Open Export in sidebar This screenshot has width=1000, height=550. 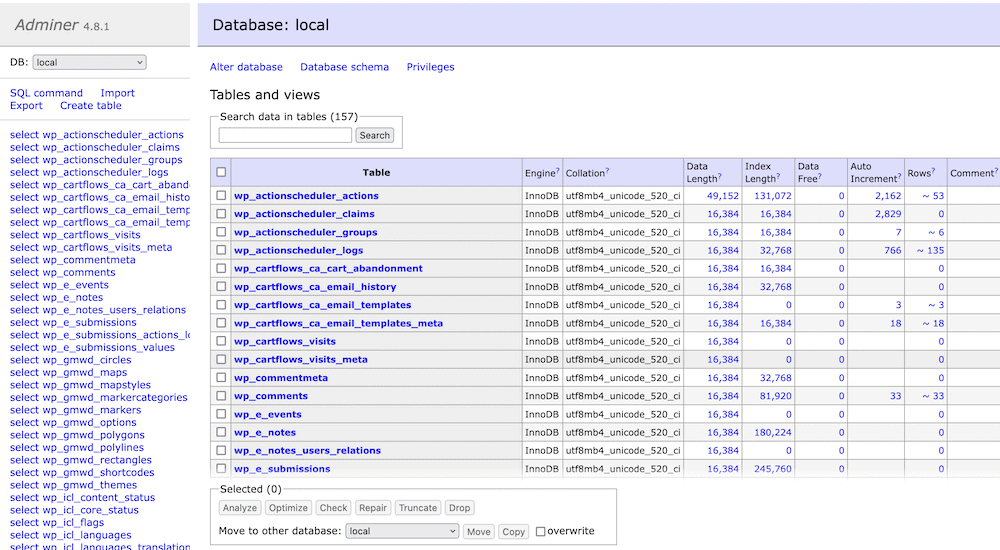26,106
